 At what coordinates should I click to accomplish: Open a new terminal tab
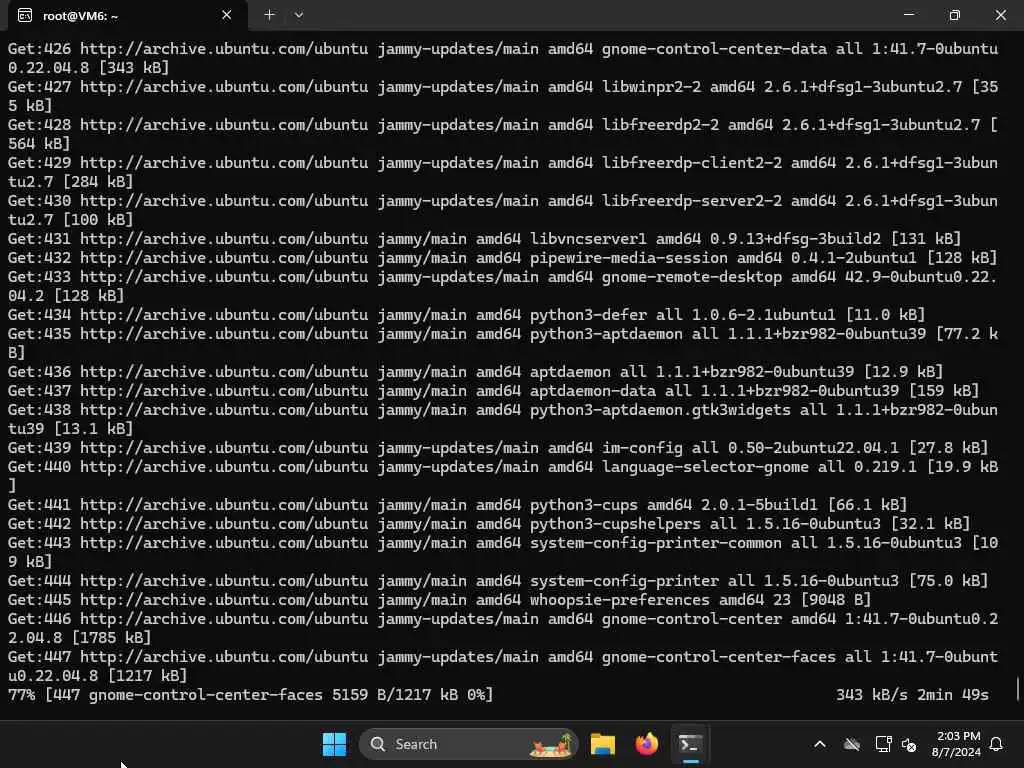269,15
